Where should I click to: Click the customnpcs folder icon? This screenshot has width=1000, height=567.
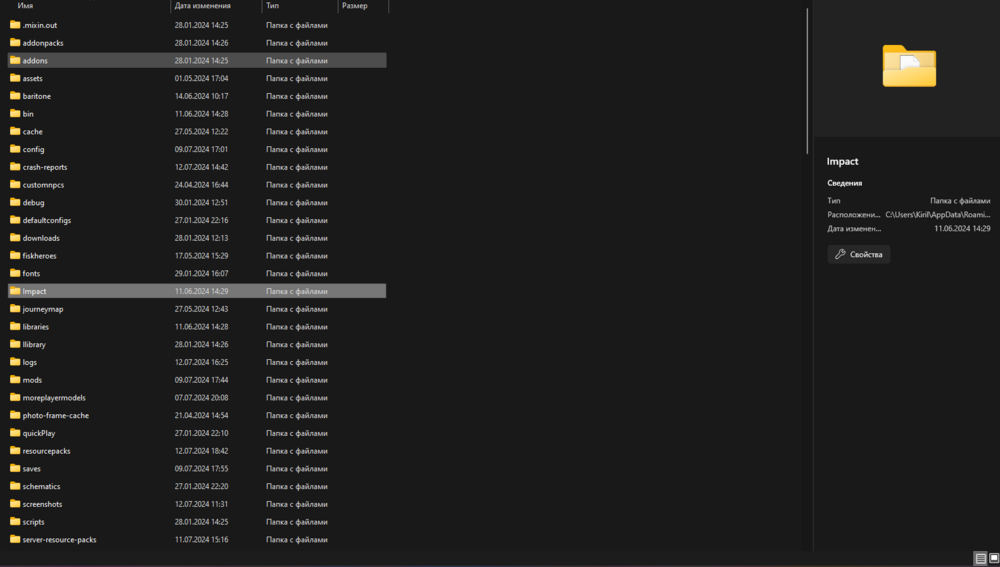click(15, 184)
